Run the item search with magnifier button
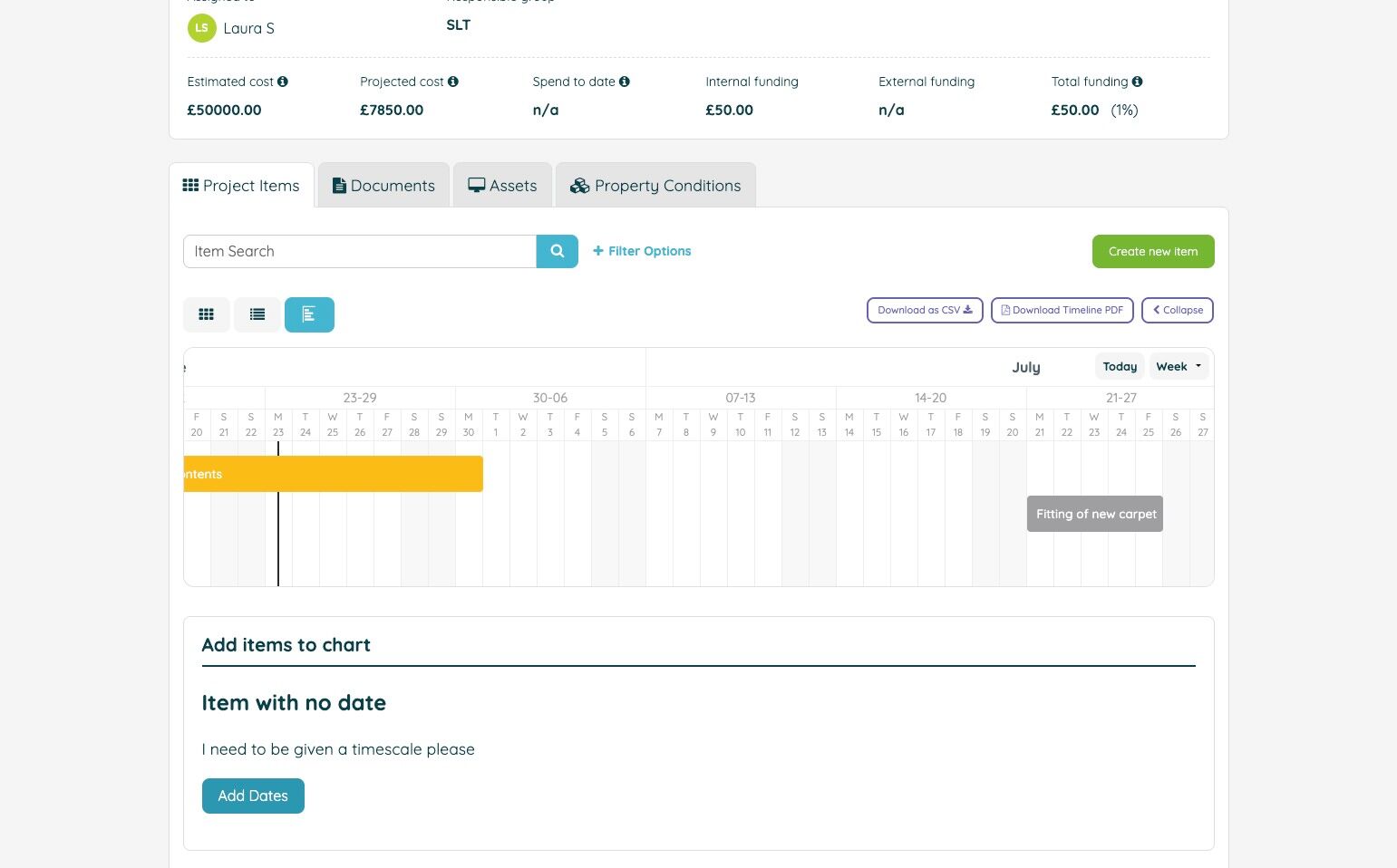 tap(558, 251)
